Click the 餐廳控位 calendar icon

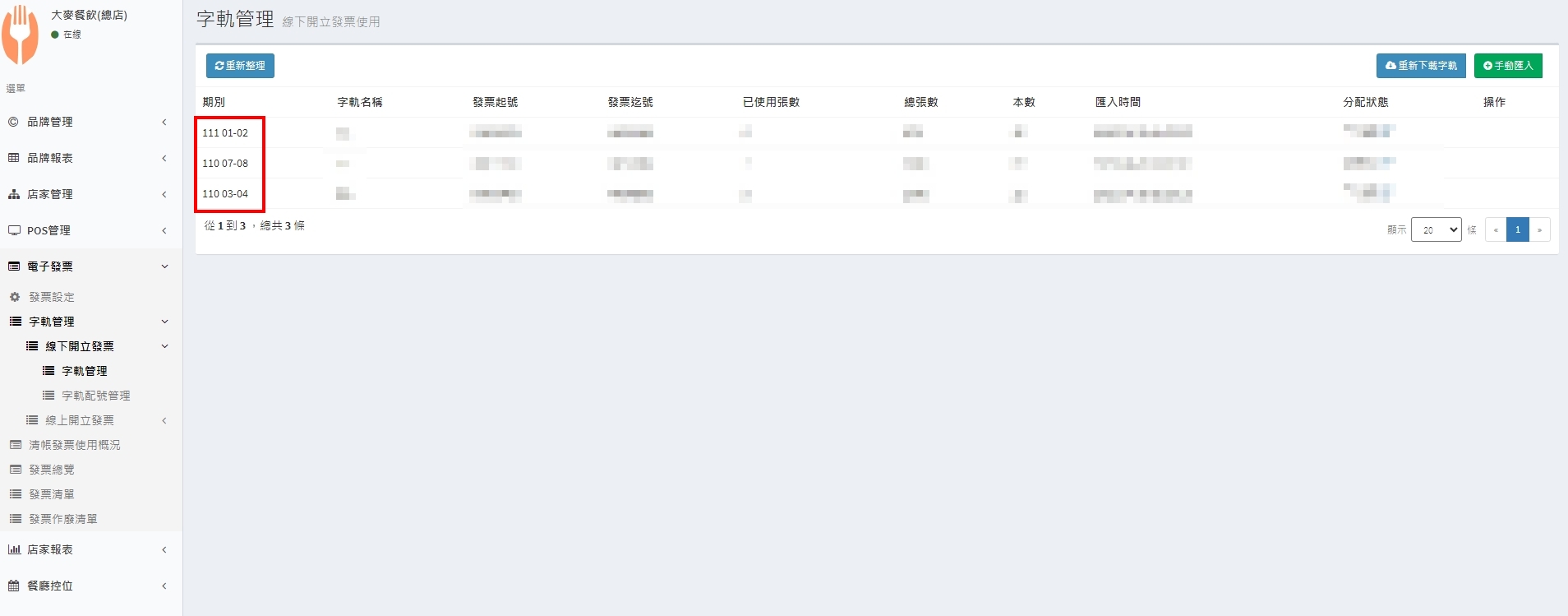13,586
